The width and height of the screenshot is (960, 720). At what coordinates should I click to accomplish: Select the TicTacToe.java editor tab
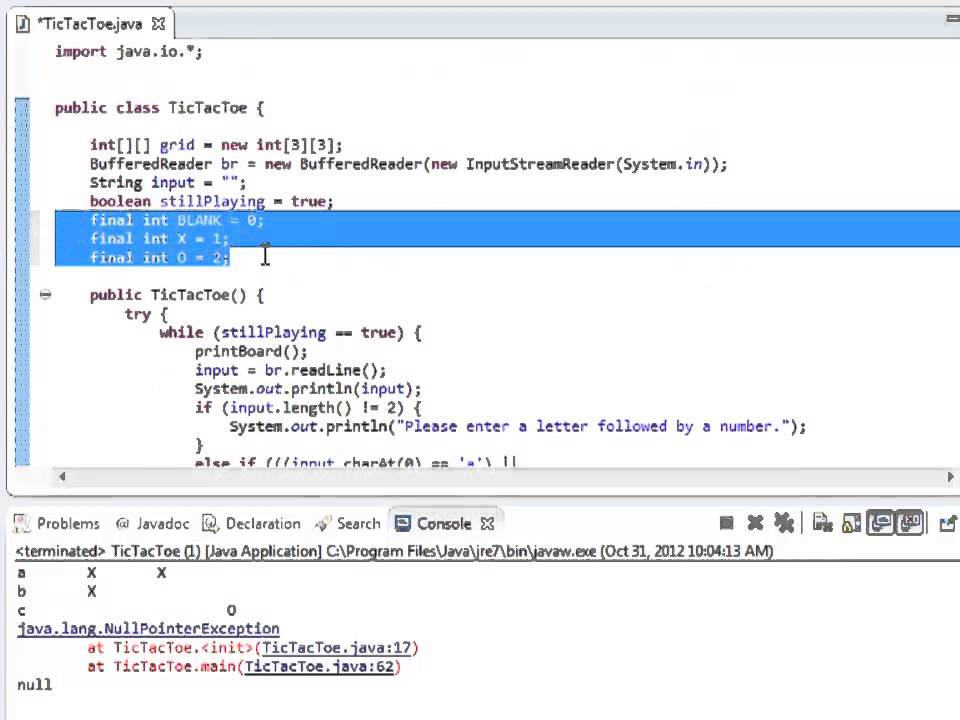click(x=90, y=24)
